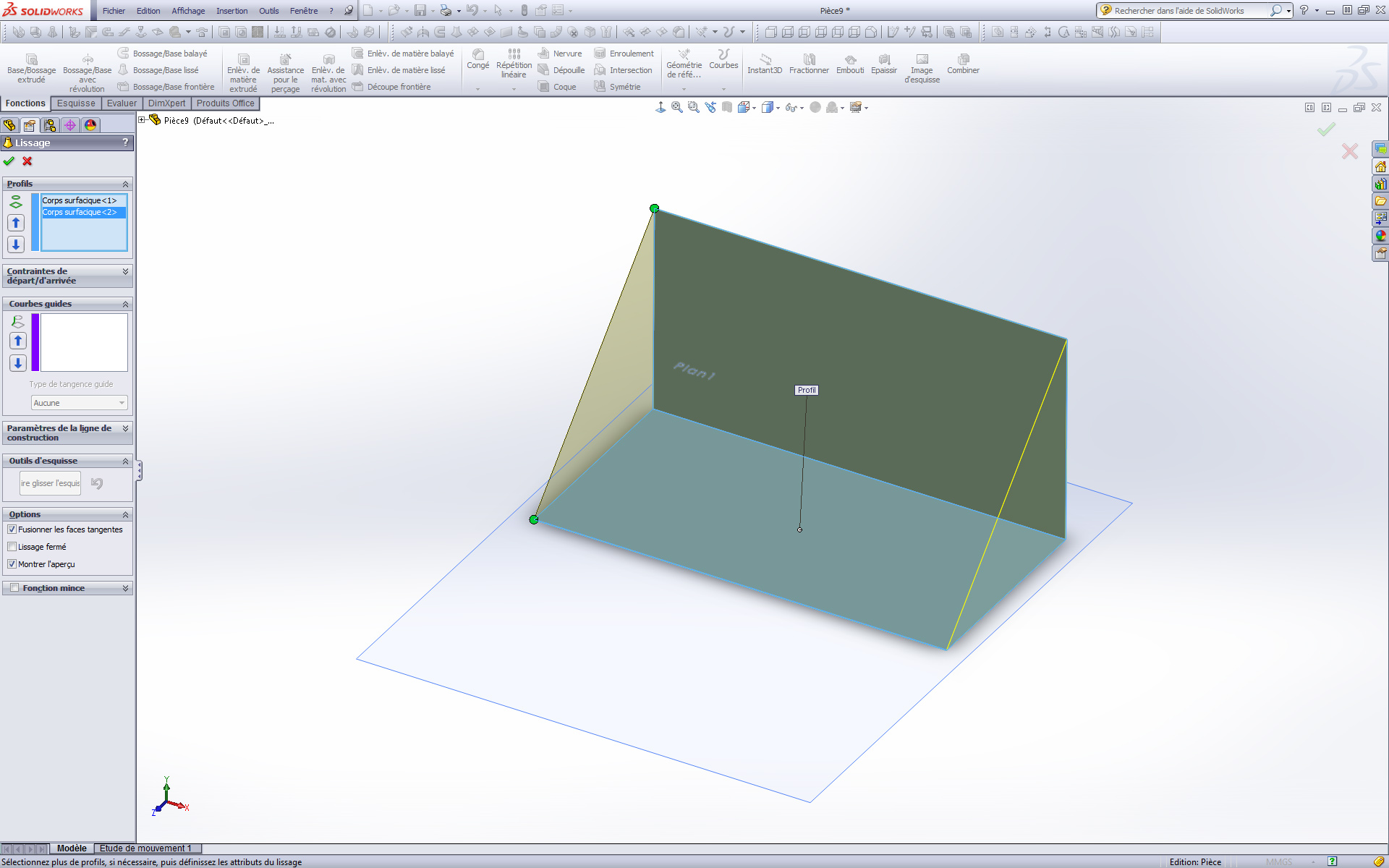This screenshot has height=868, width=1389.
Task: Open the Produits Office tab
Action: (225, 103)
